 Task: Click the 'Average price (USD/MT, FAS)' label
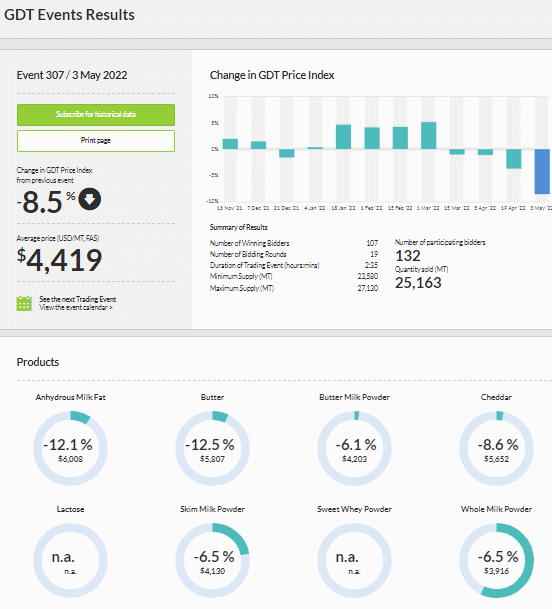click(57, 238)
